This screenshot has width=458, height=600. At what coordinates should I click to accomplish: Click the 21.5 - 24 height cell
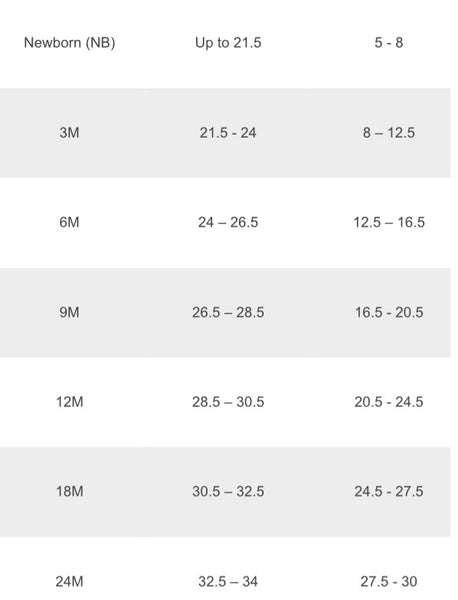(x=228, y=133)
